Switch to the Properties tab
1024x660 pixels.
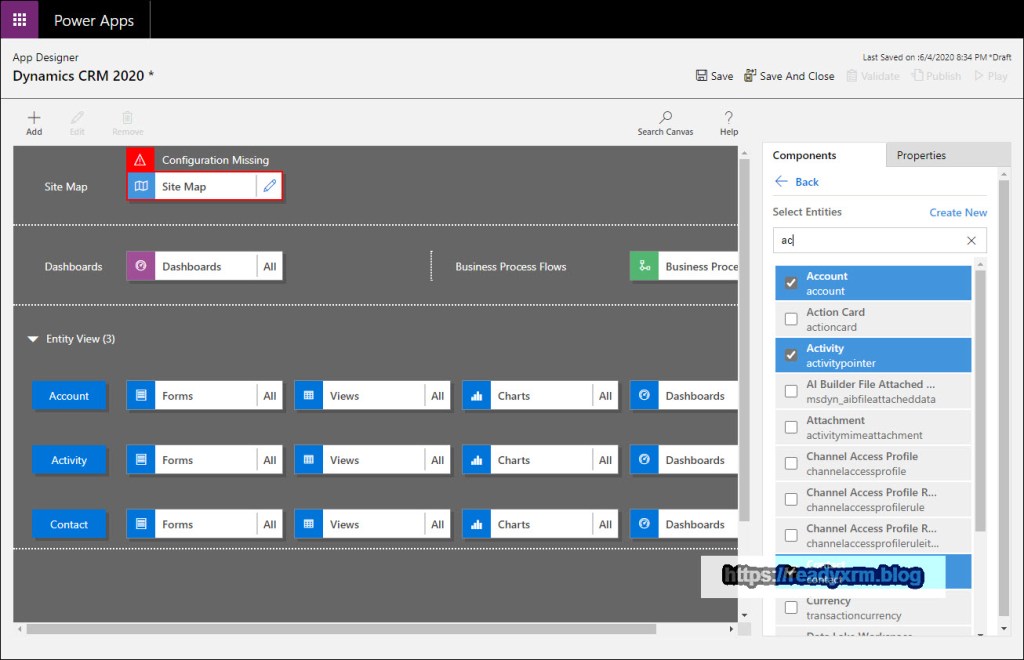coord(921,155)
